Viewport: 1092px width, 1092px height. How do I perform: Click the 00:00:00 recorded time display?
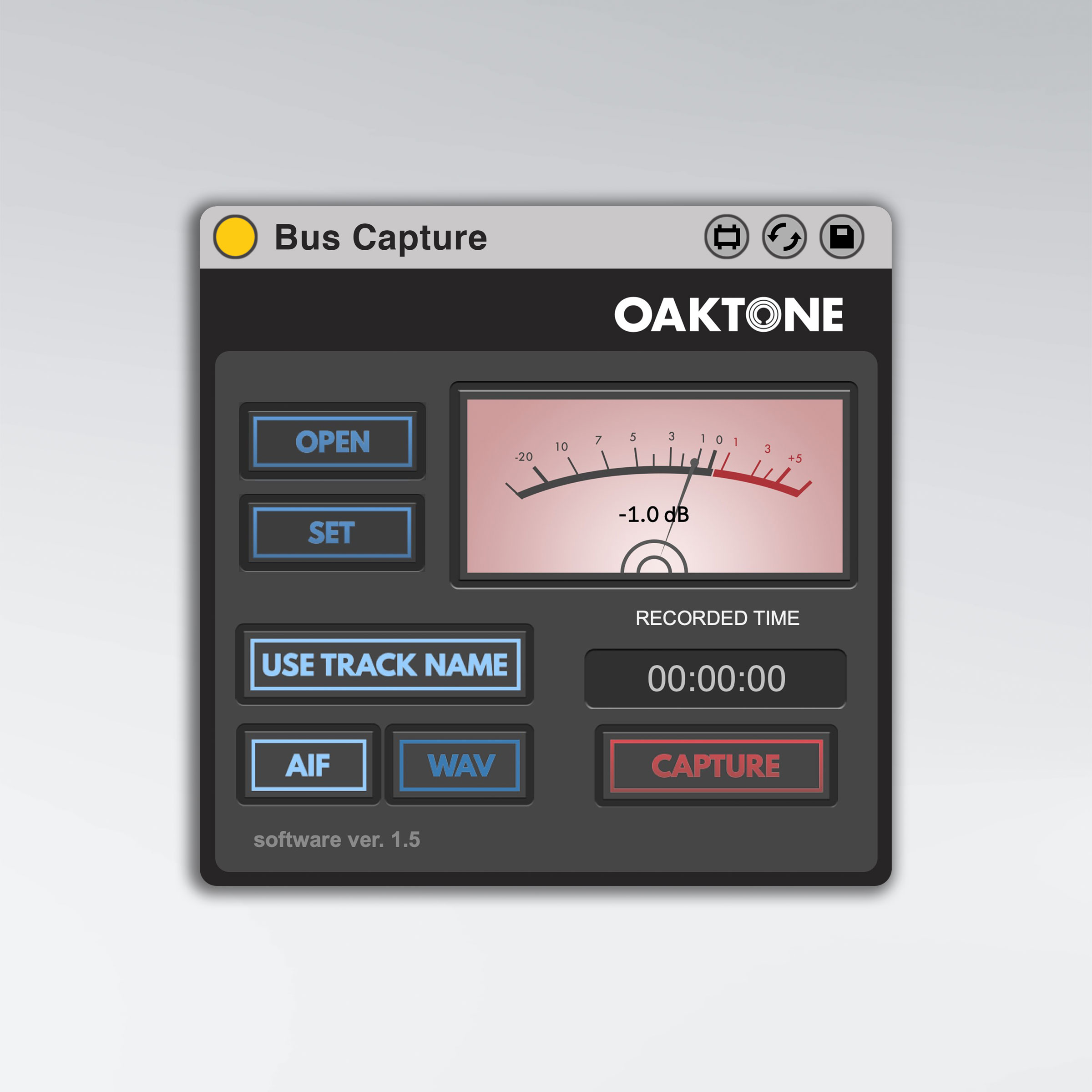(x=716, y=678)
